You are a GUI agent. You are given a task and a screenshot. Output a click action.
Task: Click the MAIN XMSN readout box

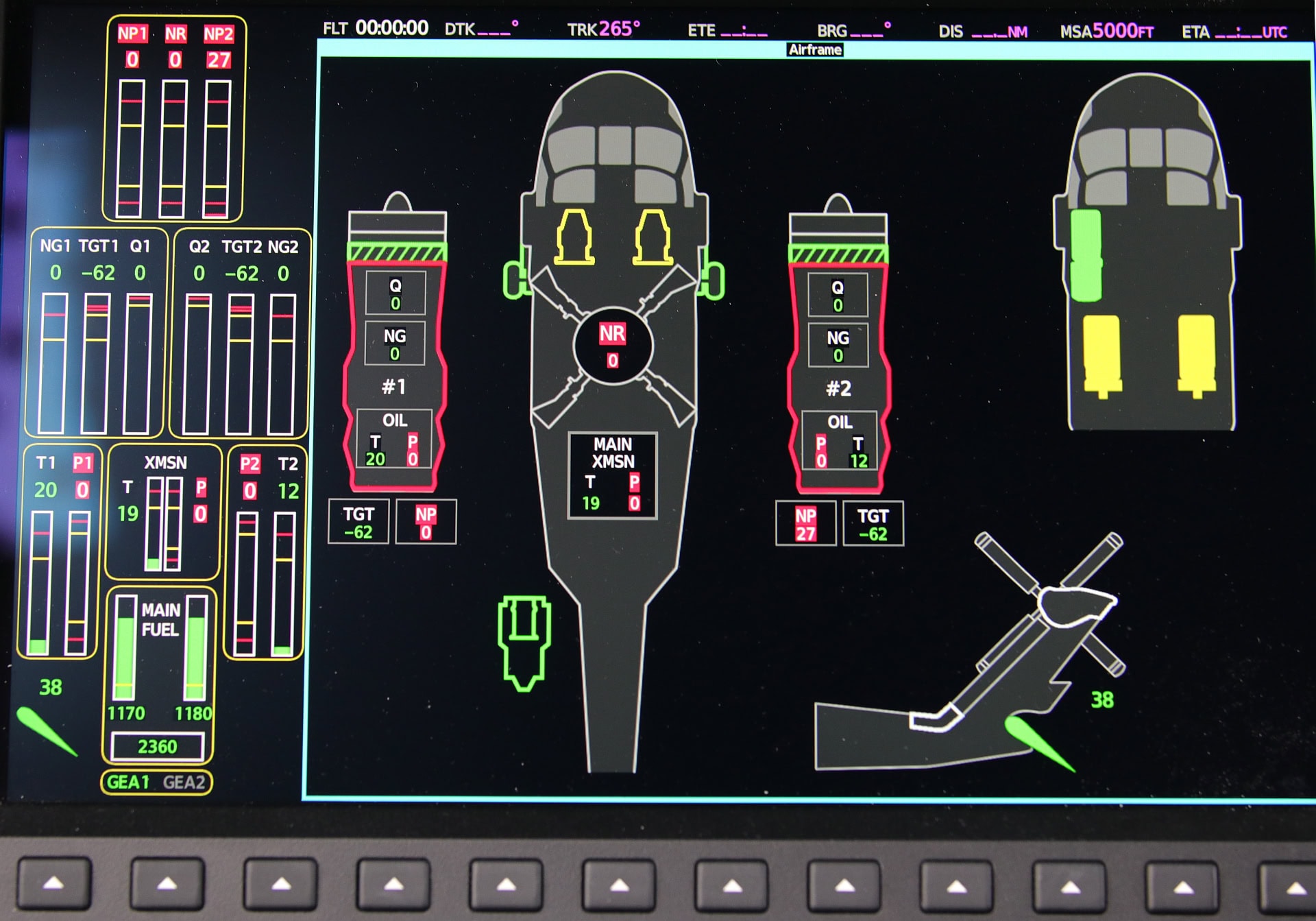(612, 475)
